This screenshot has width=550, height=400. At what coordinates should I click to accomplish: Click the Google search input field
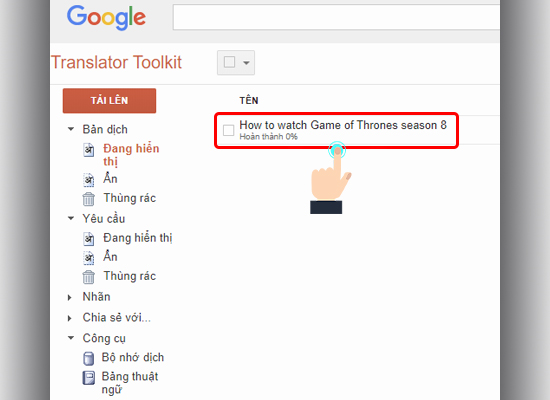coord(336,17)
